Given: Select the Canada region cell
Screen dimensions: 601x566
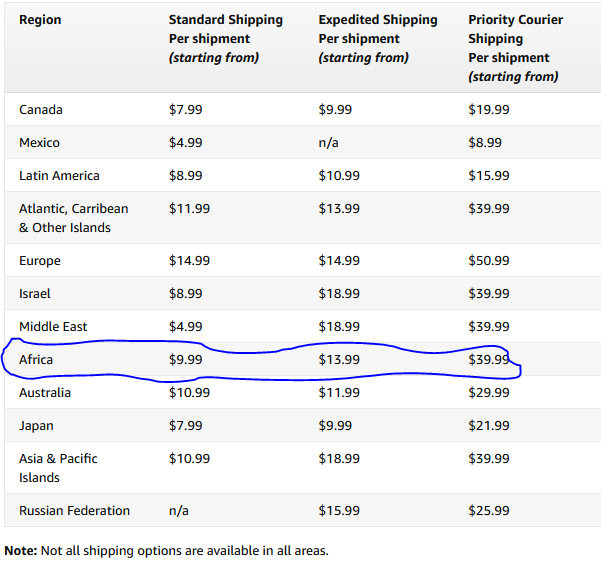Looking at the screenshot, I should (41, 109).
